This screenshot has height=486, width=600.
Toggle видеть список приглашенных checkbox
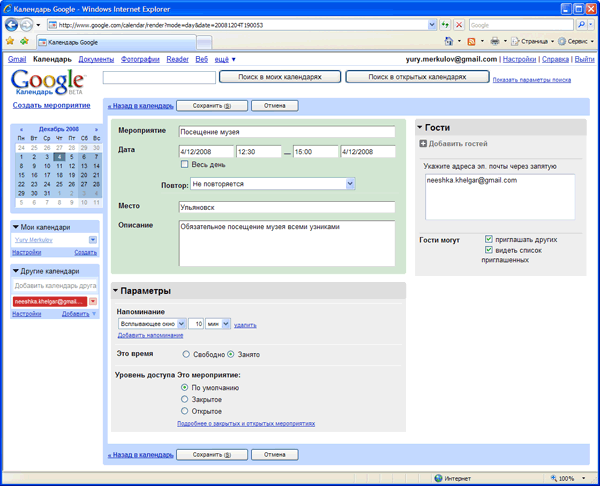point(489,250)
